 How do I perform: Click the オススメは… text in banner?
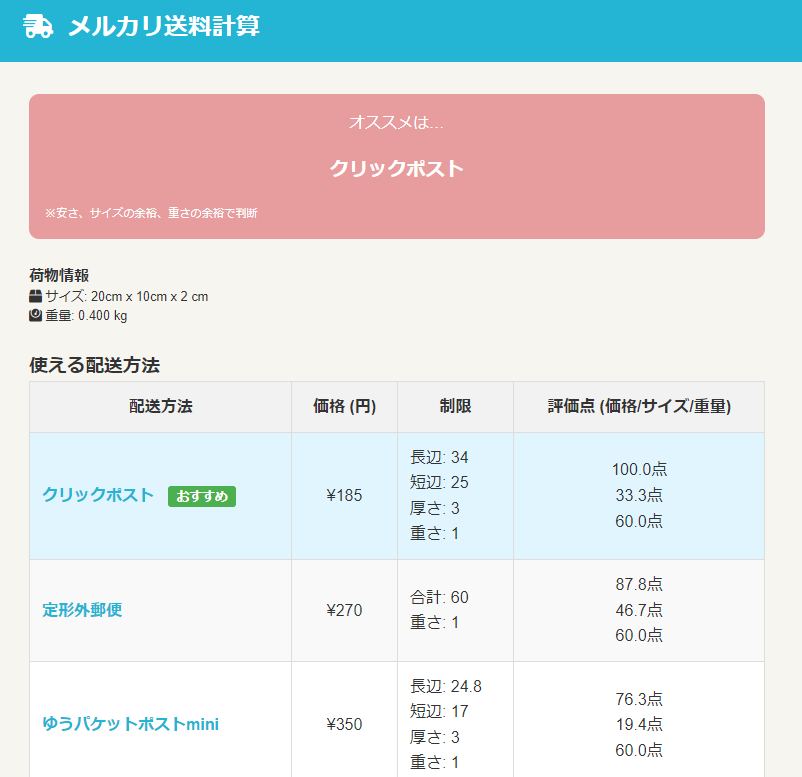(396, 122)
